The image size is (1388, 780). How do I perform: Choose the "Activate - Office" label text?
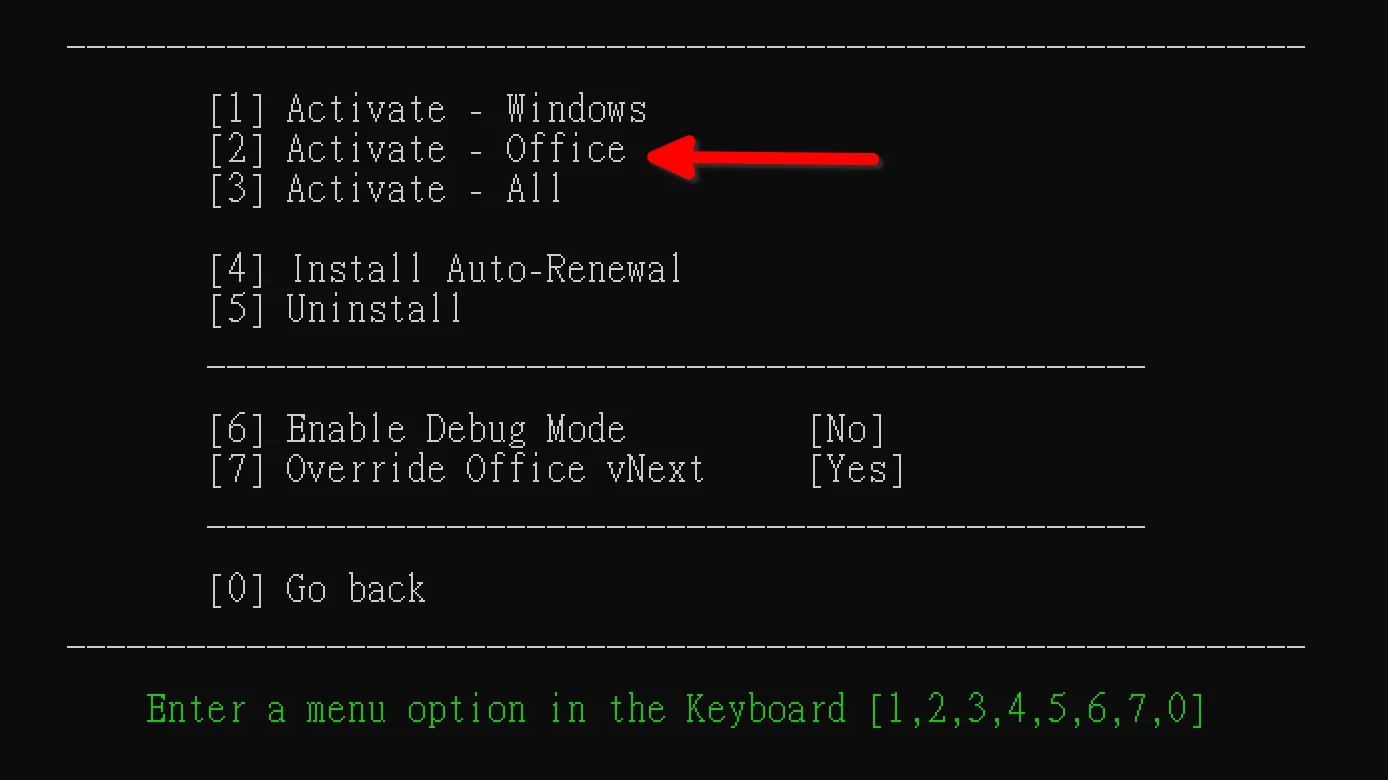pyautogui.click(x=456, y=149)
